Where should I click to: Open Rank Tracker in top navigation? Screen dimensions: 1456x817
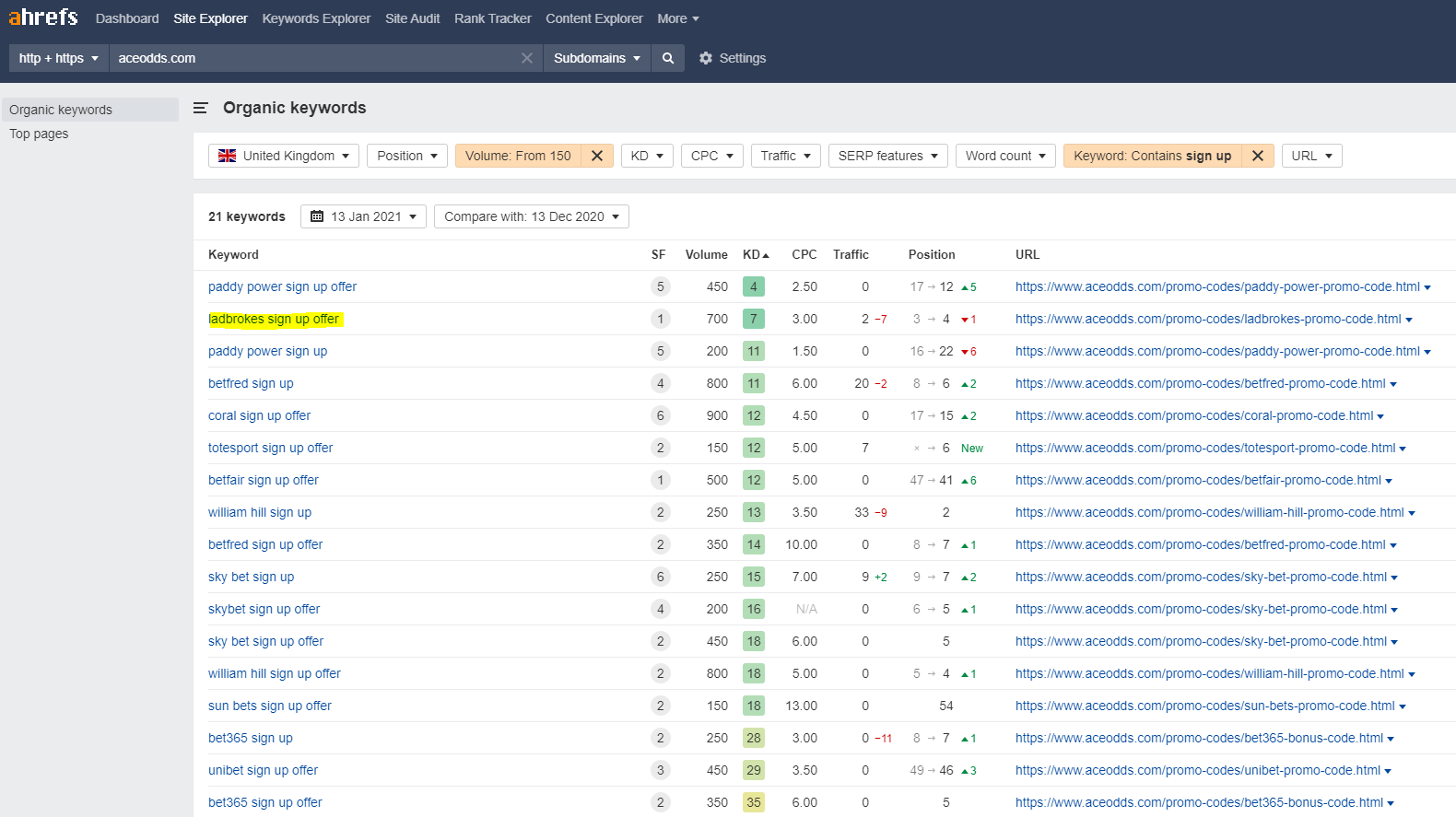pos(493,18)
